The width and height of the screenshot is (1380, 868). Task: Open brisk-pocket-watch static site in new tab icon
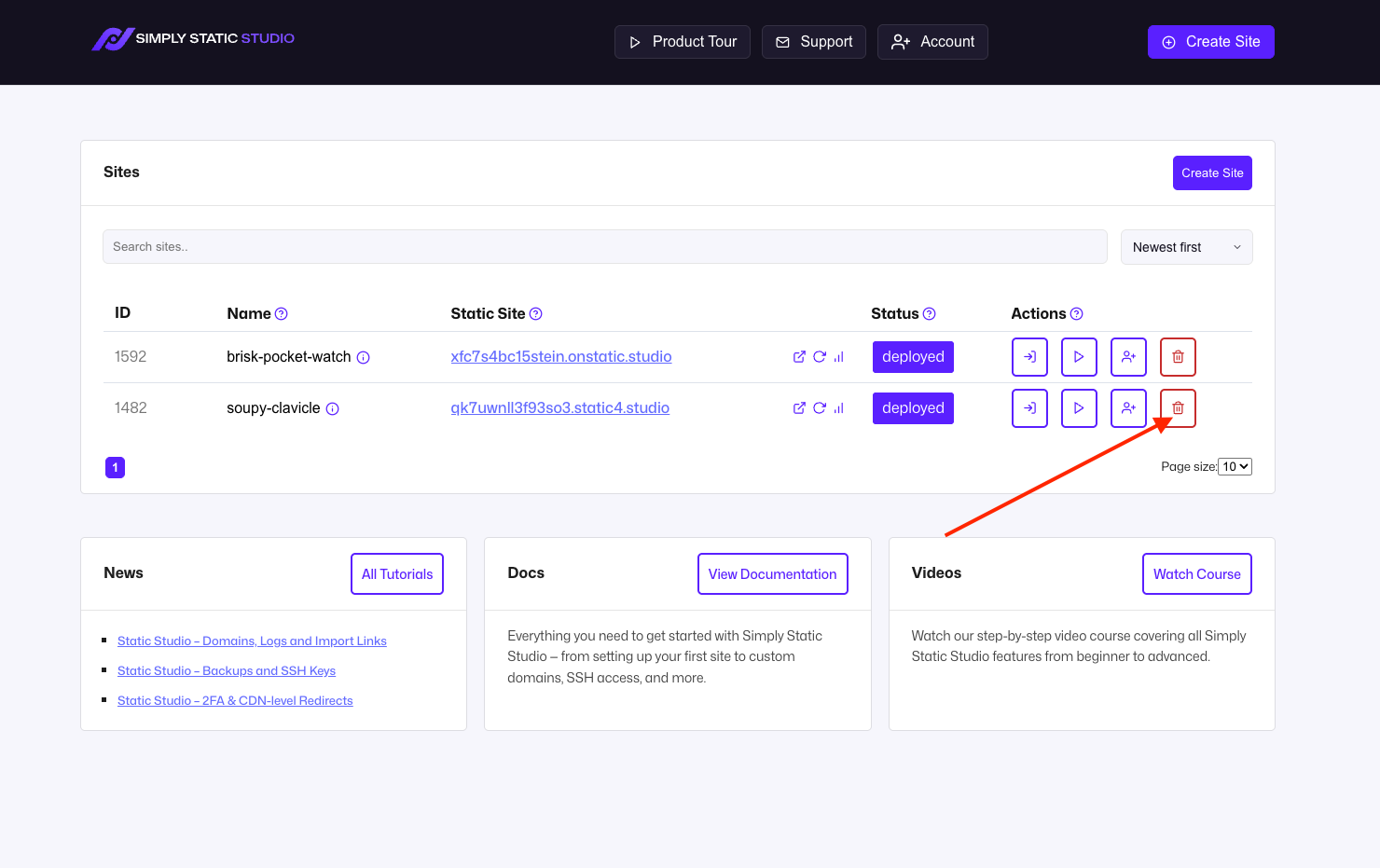pyautogui.click(x=799, y=357)
